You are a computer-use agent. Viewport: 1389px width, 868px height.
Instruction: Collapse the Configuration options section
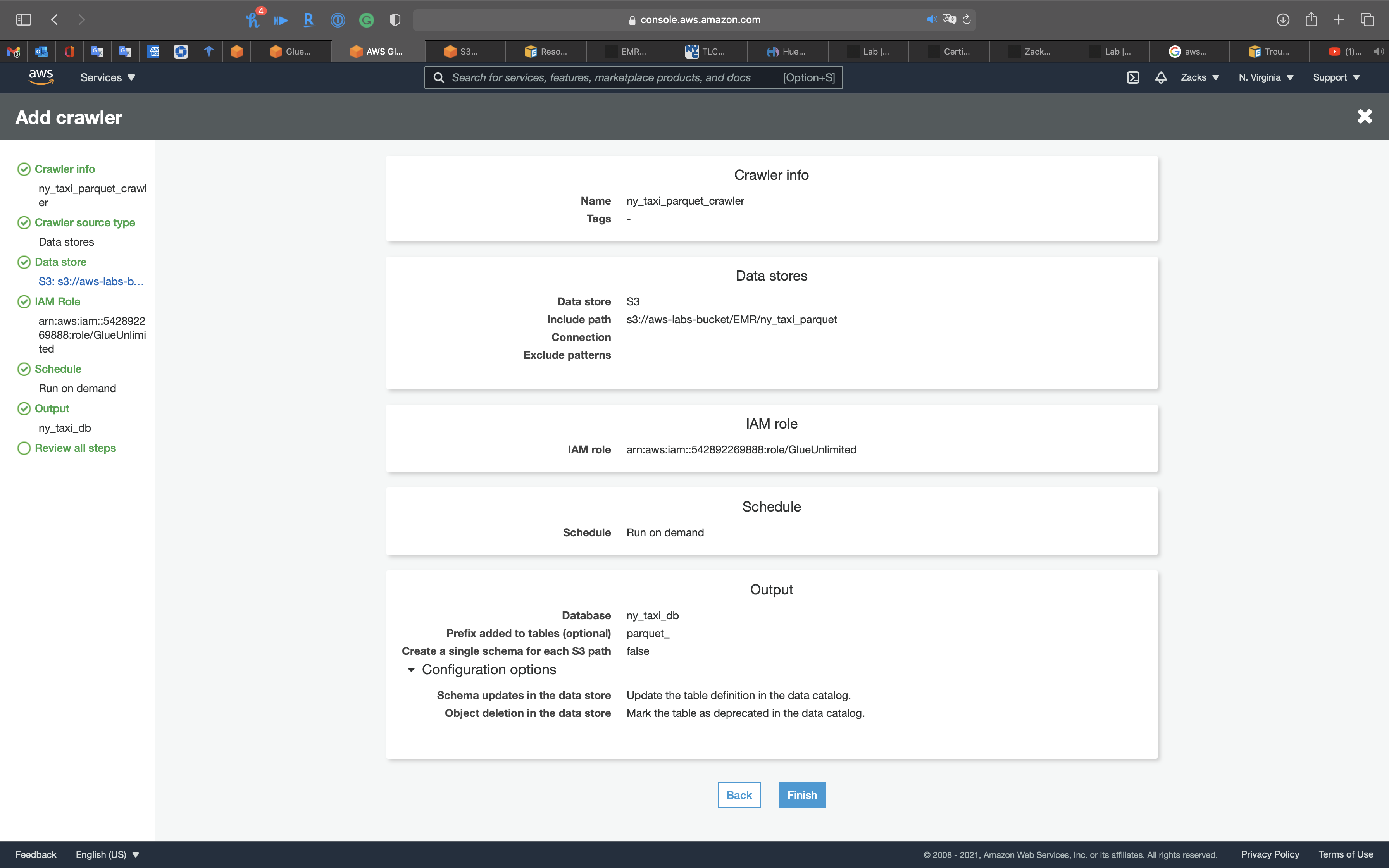click(411, 669)
